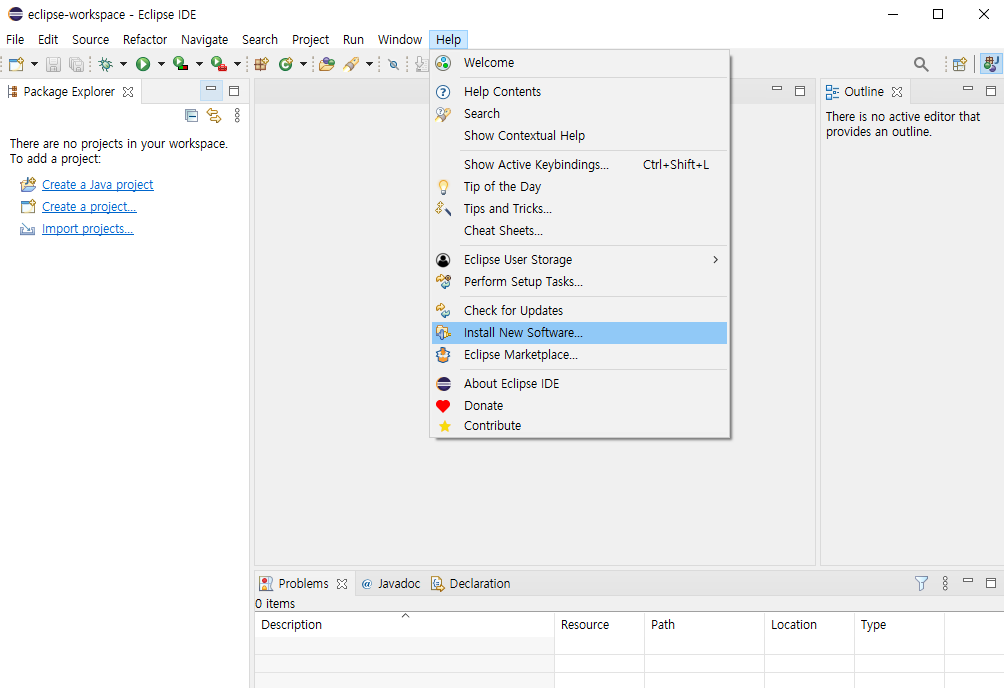The width and height of the screenshot is (1004, 688).
Task: Toggle Link with Editor in Package Explorer
Action: [x=214, y=115]
